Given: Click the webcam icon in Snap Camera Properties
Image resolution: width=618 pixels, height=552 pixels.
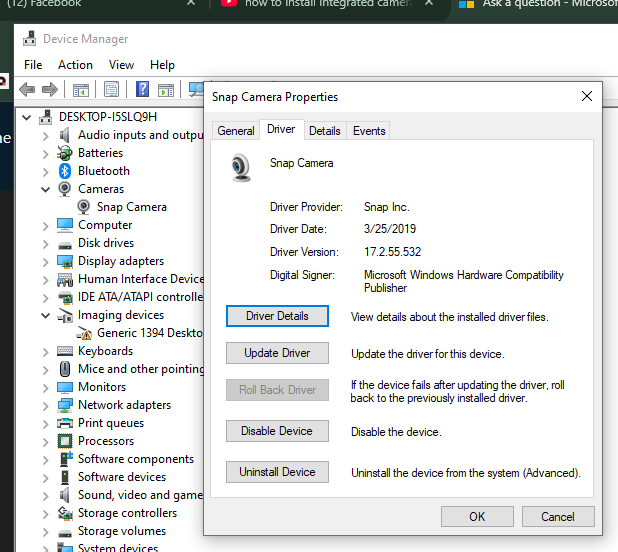Looking at the screenshot, I should tap(240, 168).
